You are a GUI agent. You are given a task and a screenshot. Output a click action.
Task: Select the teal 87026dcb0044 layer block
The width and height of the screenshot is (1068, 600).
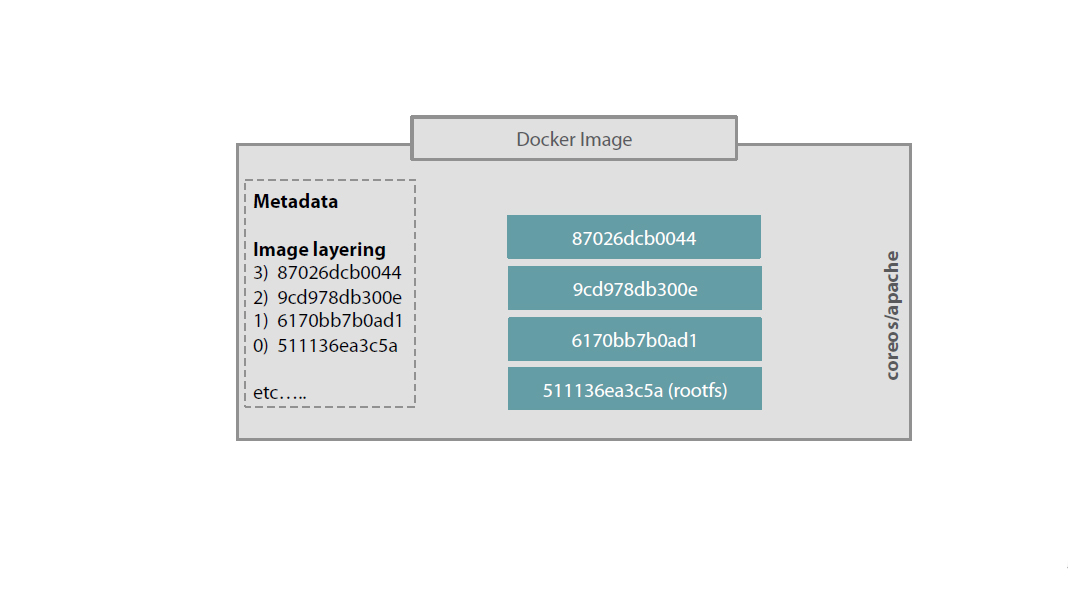pos(634,238)
